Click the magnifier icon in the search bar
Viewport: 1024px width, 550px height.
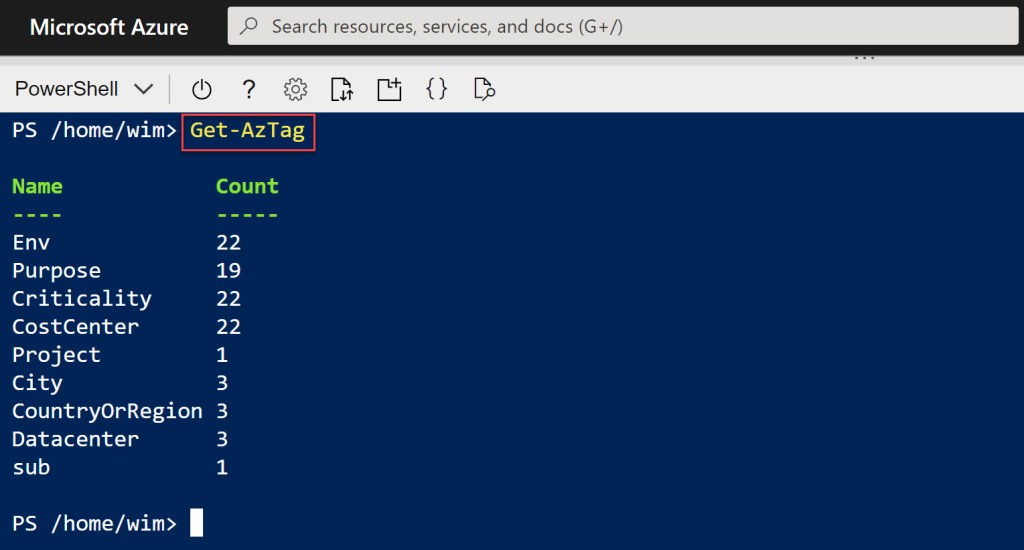[250, 27]
